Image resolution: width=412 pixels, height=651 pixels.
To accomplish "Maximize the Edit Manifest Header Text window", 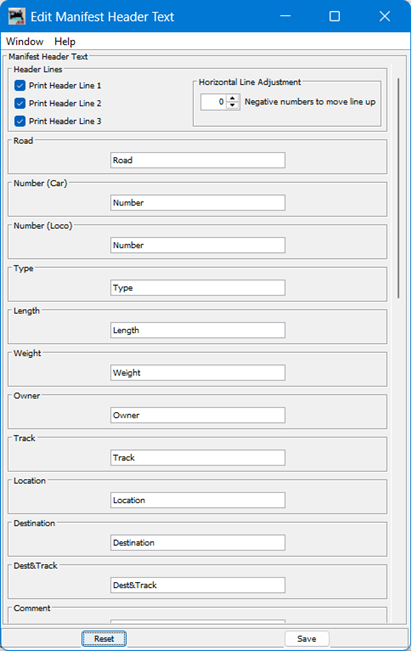I will [x=334, y=16].
